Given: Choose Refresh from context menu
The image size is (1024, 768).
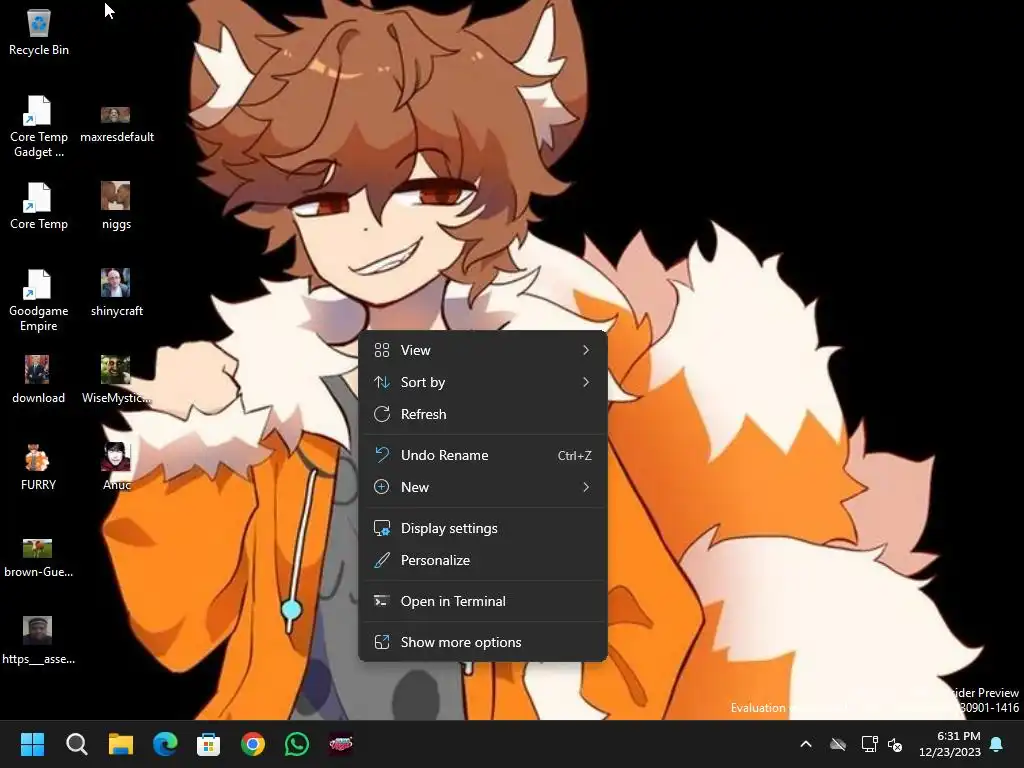Looking at the screenshot, I should click(483, 414).
